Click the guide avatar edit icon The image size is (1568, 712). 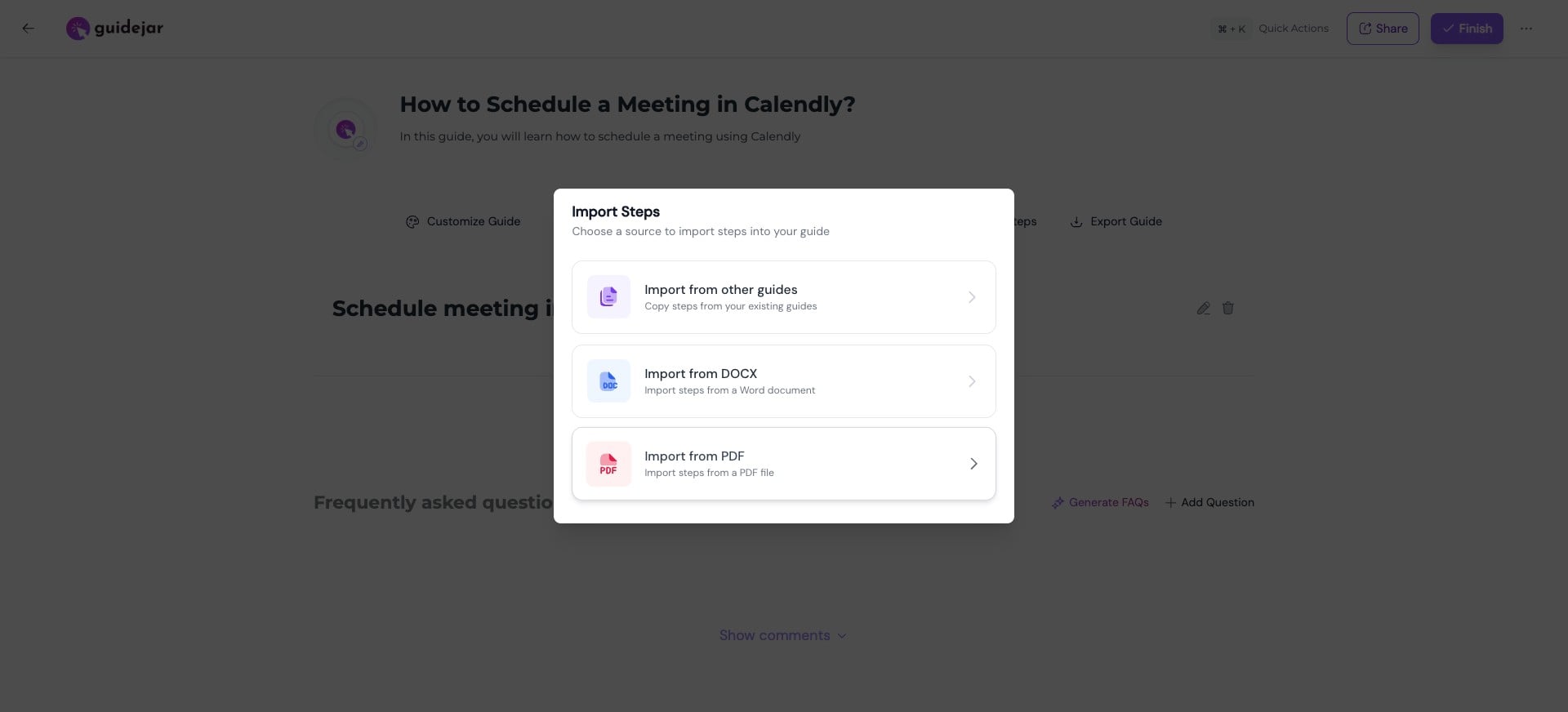tap(360, 144)
